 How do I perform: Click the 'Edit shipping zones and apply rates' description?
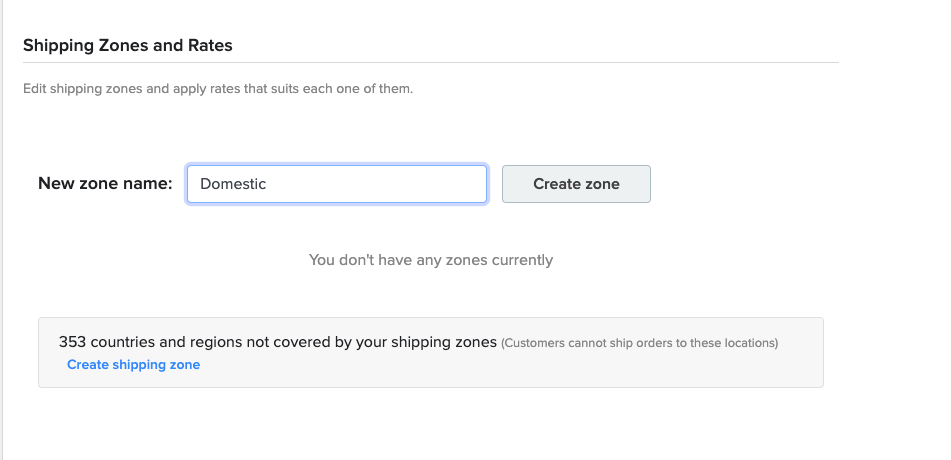(218, 89)
